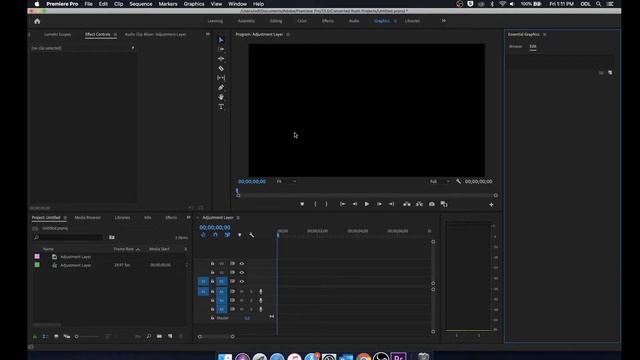Image resolution: width=640 pixels, height=360 pixels.
Task: Open the Program monitor button editor plus
Action: tap(491, 204)
